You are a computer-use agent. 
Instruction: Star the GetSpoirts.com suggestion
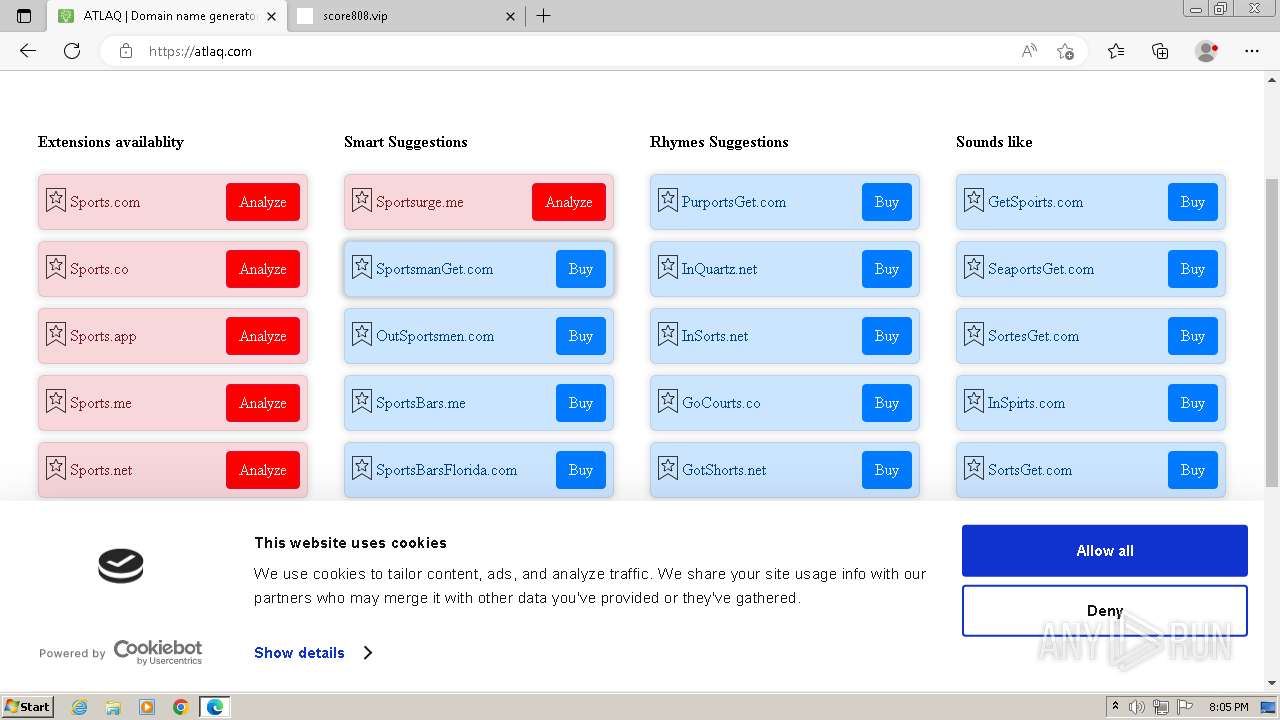[974, 200]
